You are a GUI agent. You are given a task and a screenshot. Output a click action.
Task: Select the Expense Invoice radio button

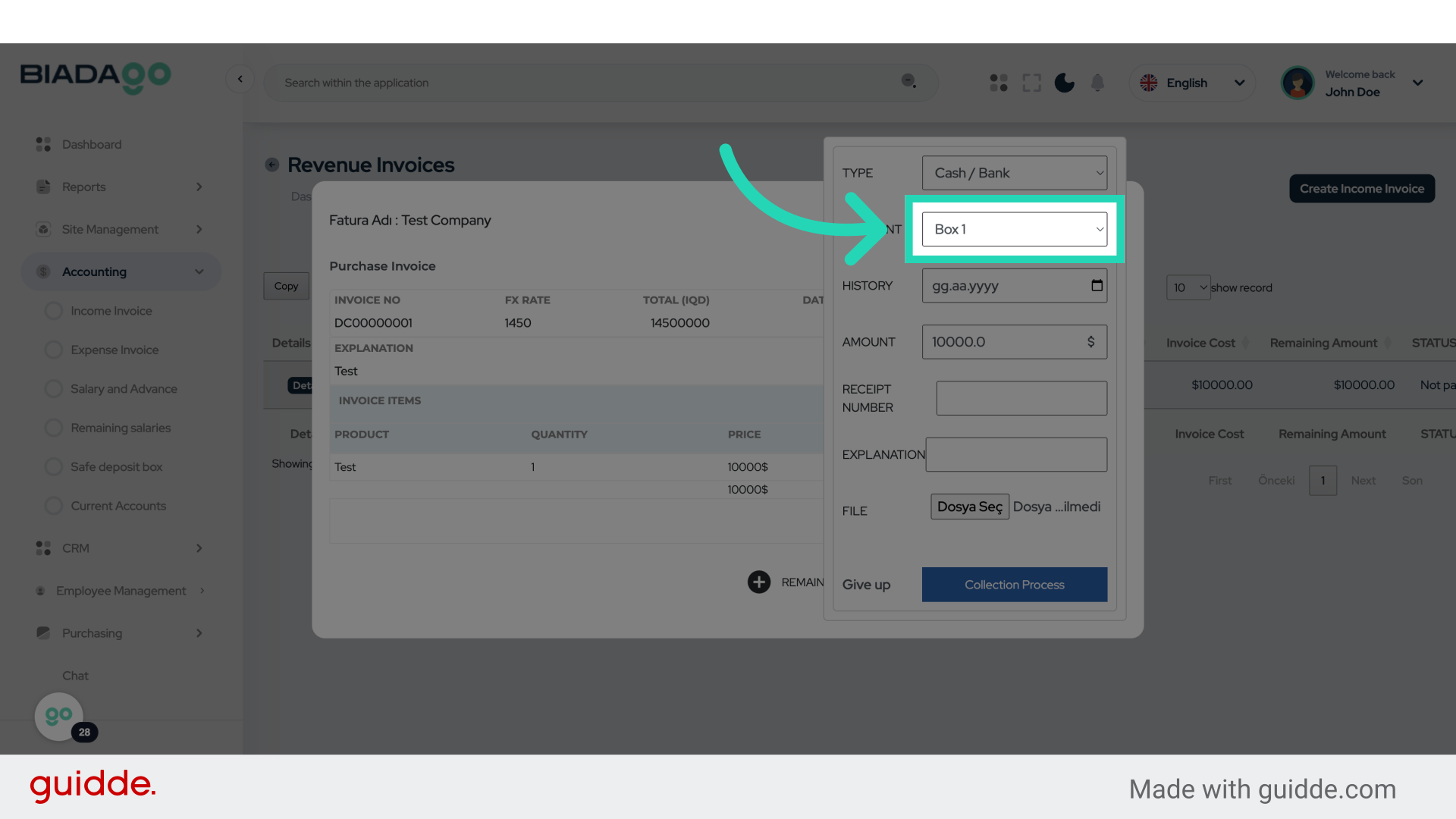click(53, 350)
